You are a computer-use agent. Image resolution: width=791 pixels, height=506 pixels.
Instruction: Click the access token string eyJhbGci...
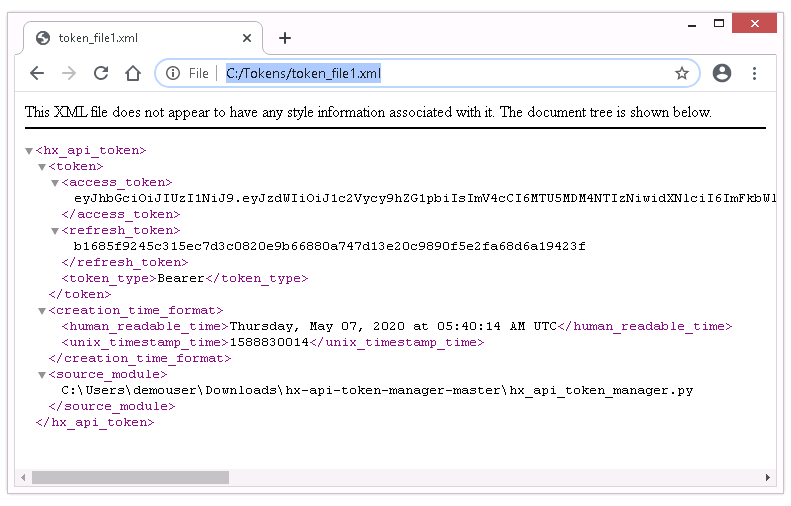click(425, 198)
